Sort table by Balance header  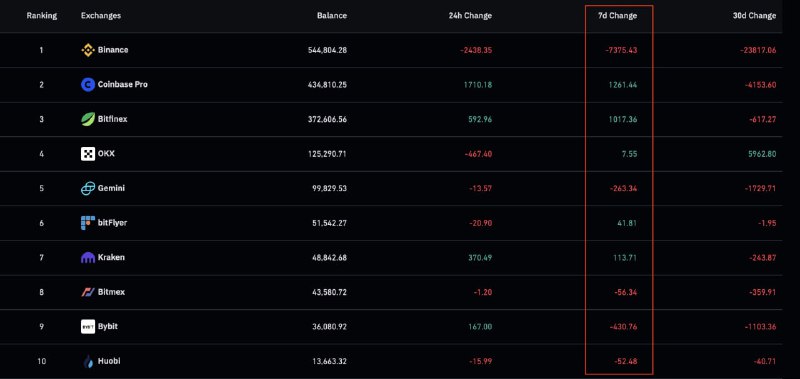point(332,15)
